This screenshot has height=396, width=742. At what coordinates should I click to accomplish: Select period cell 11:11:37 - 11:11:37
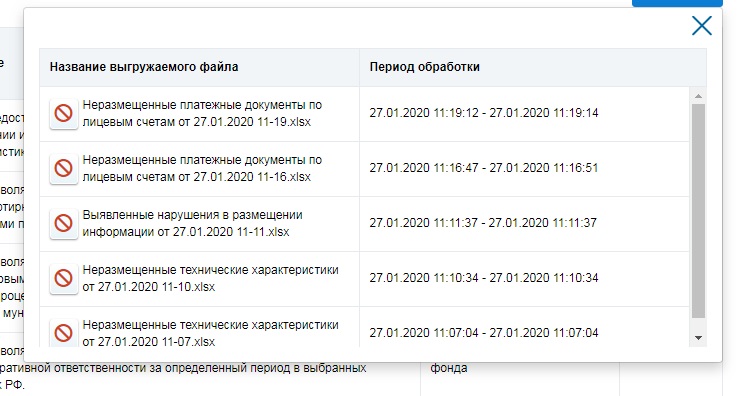click(483, 223)
